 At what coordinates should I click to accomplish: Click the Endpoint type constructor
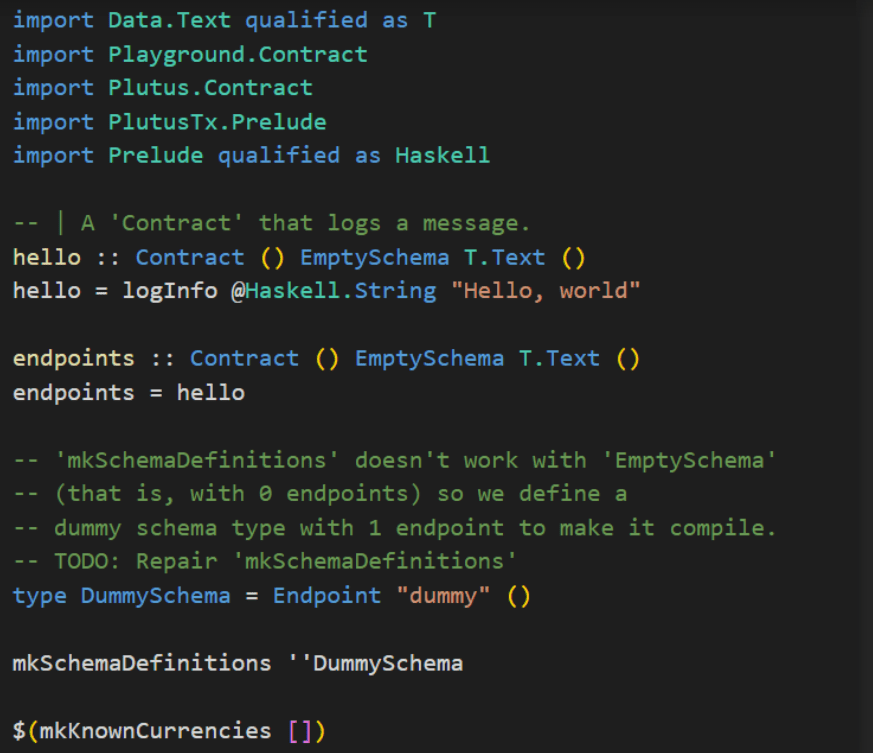(x=326, y=596)
